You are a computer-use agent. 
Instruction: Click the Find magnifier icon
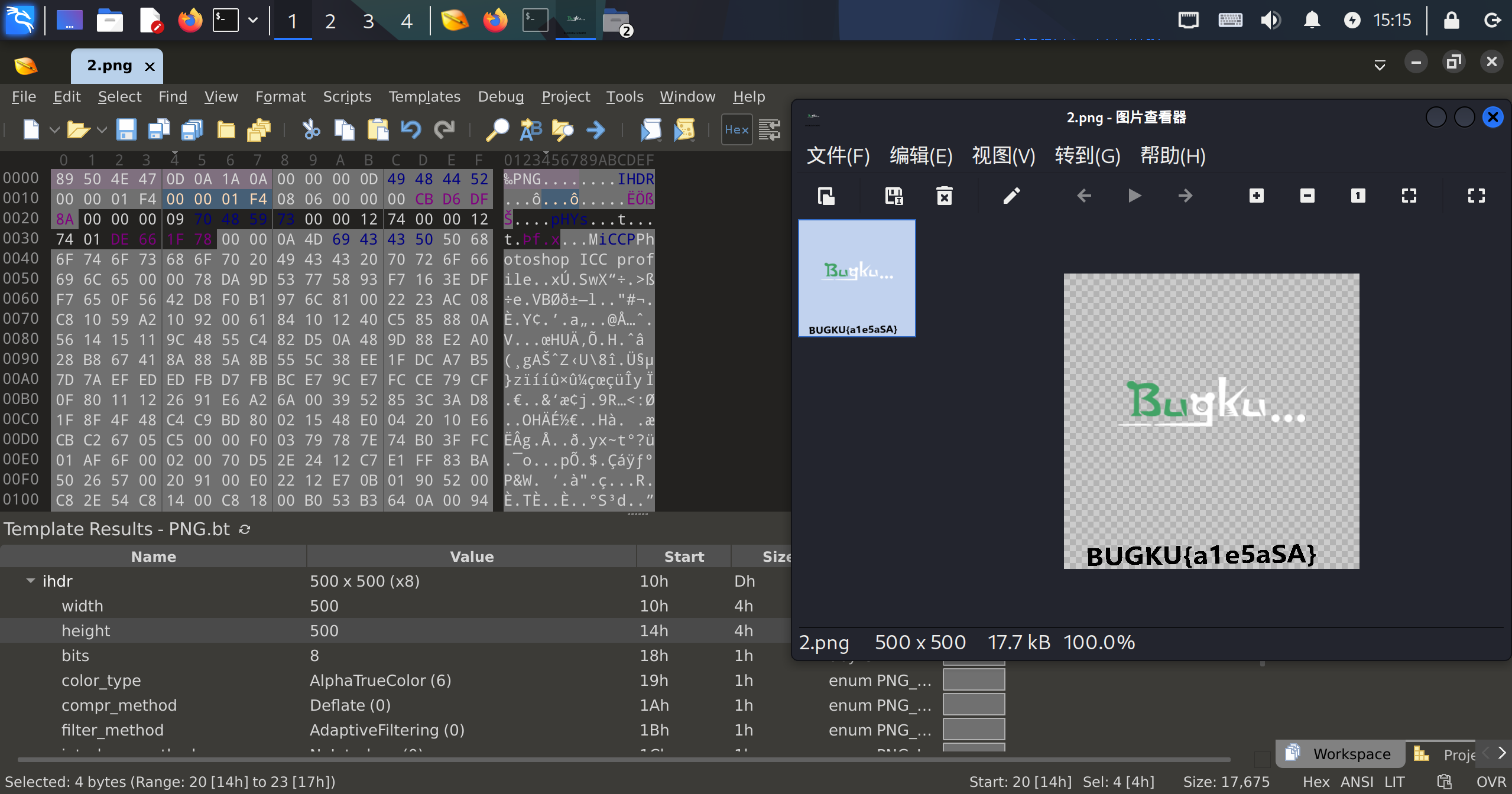pos(497,129)
